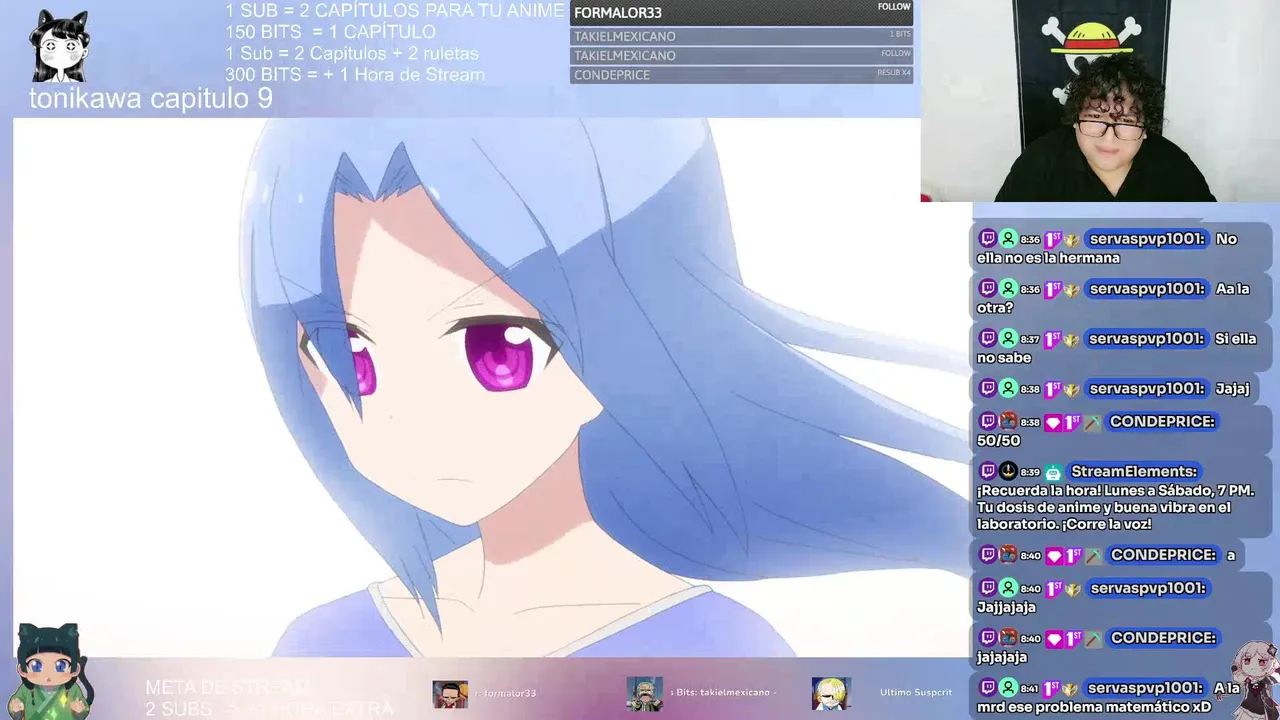Click the "tonikawa capitulo 9" title text
Screen dimensions: 1280x720
point(151,98)
